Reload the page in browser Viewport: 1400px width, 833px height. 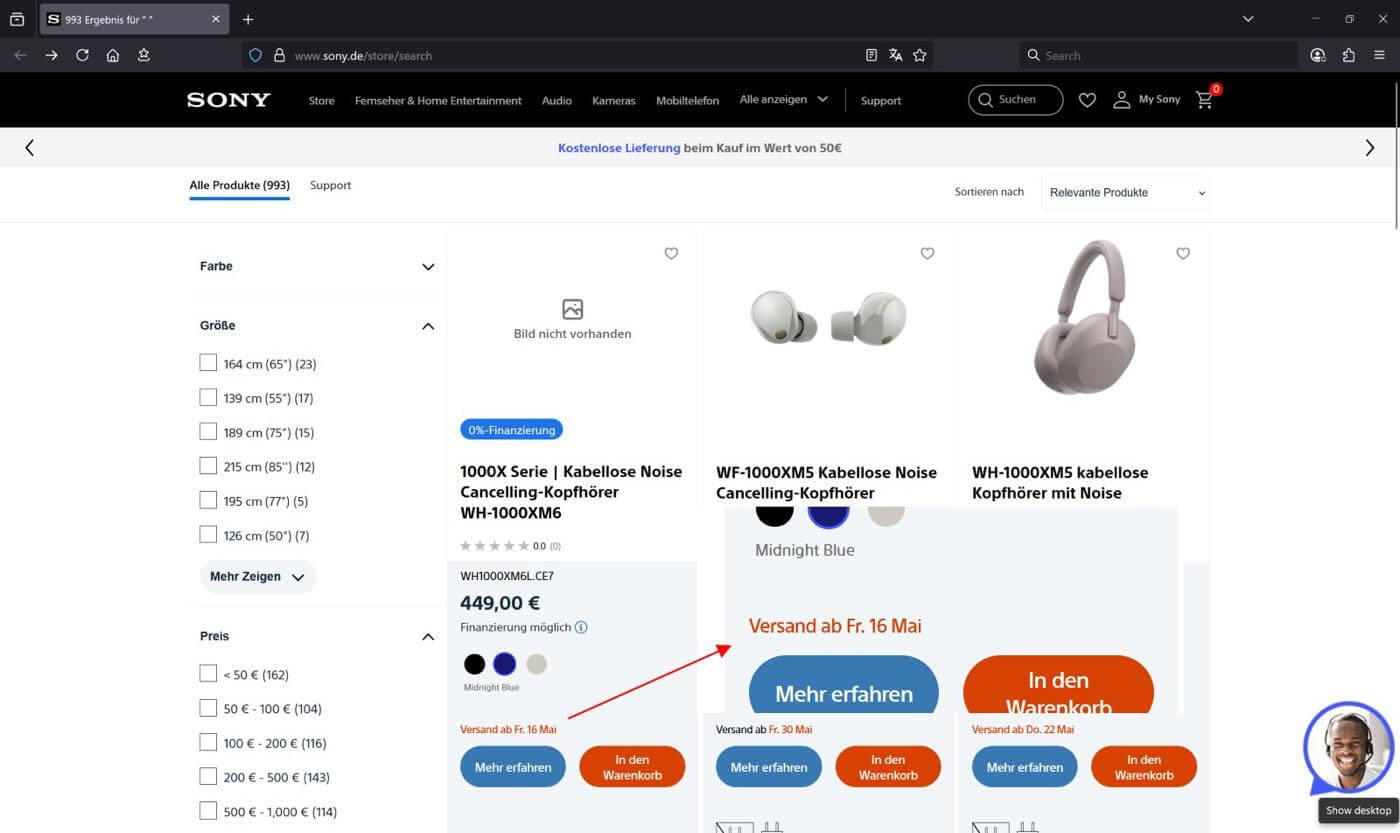(x=82, y=56)
